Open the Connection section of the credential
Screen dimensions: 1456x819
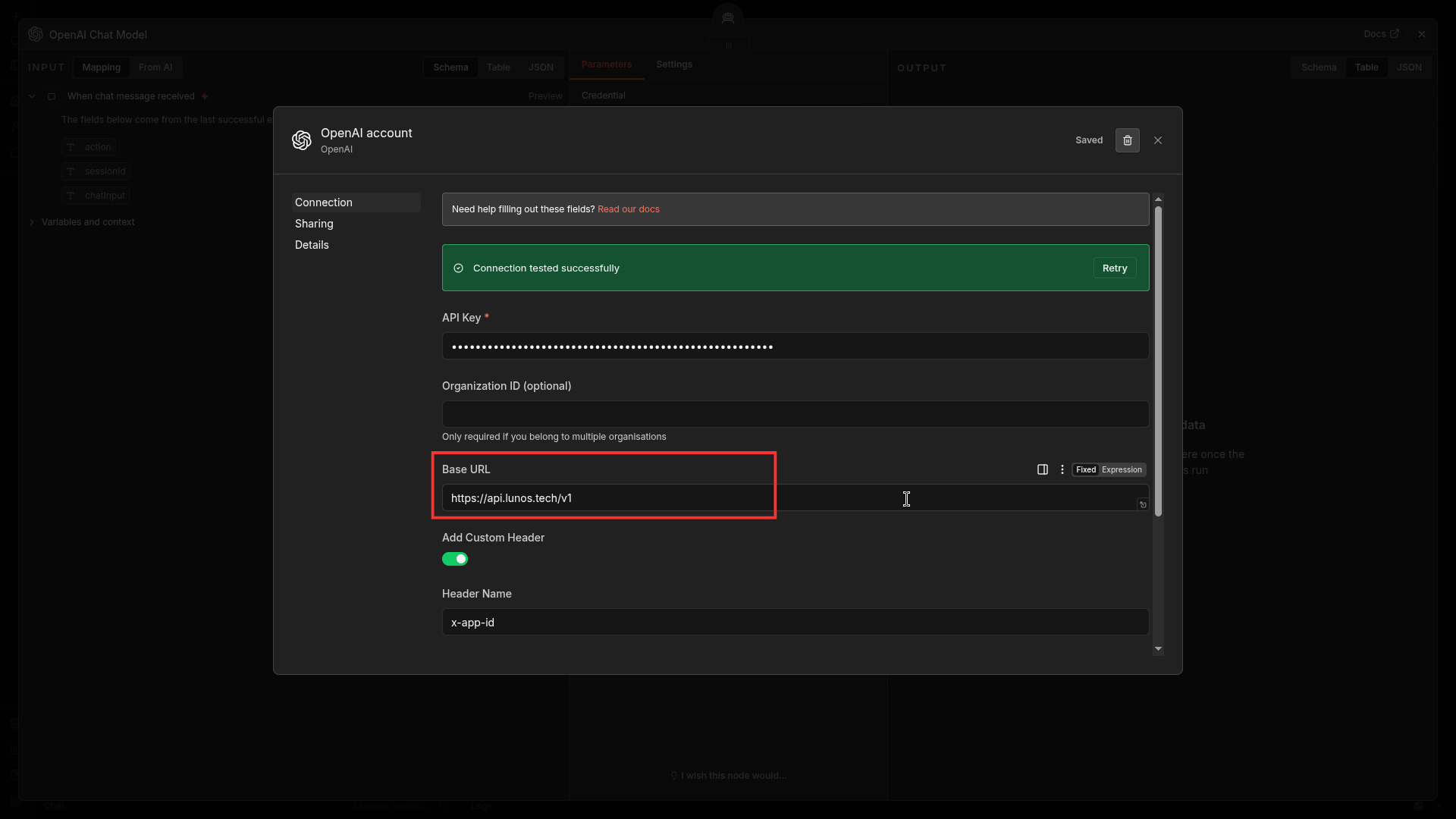click(356, 202)
